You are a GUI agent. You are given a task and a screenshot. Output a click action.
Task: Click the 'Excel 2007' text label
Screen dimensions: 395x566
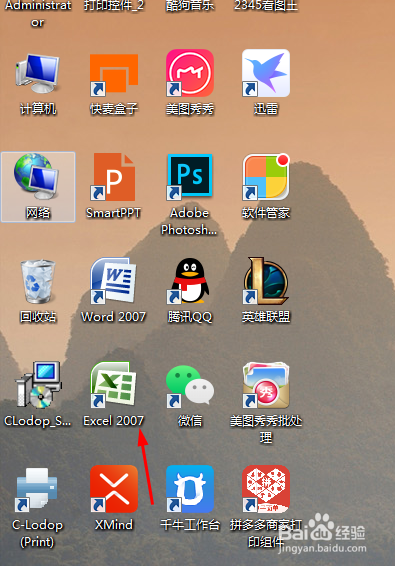(113, 421)
